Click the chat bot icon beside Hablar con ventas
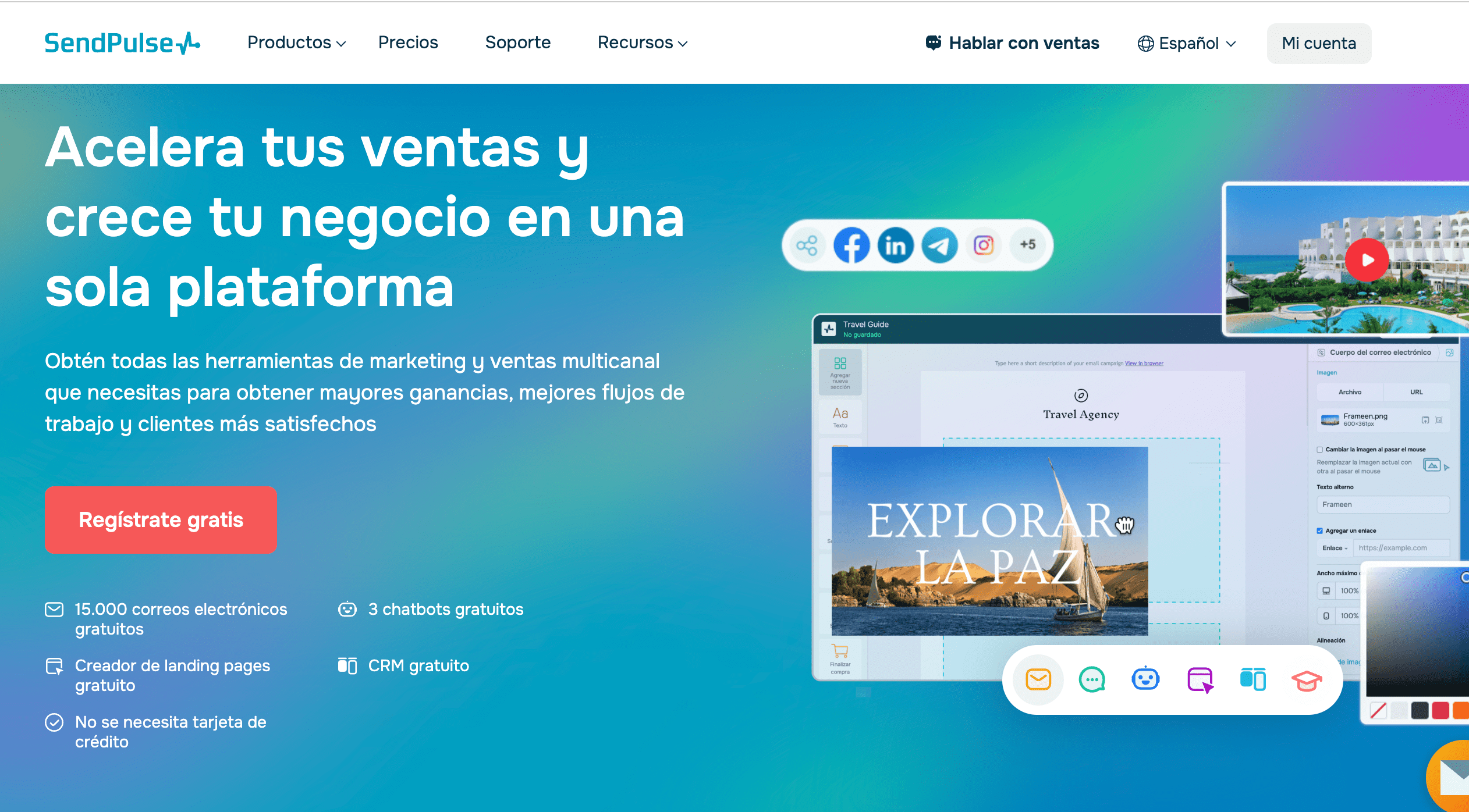The height and width of the screenshot is (812, 1469). pos(934,42)
